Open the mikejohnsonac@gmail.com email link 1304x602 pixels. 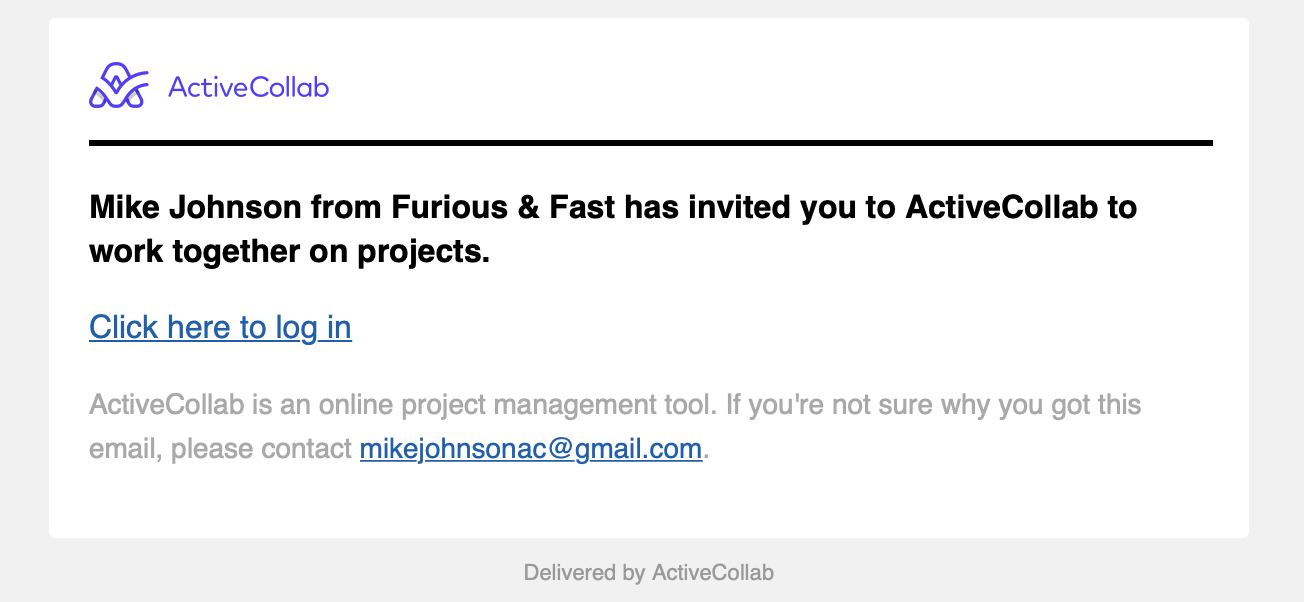[531, 449]
